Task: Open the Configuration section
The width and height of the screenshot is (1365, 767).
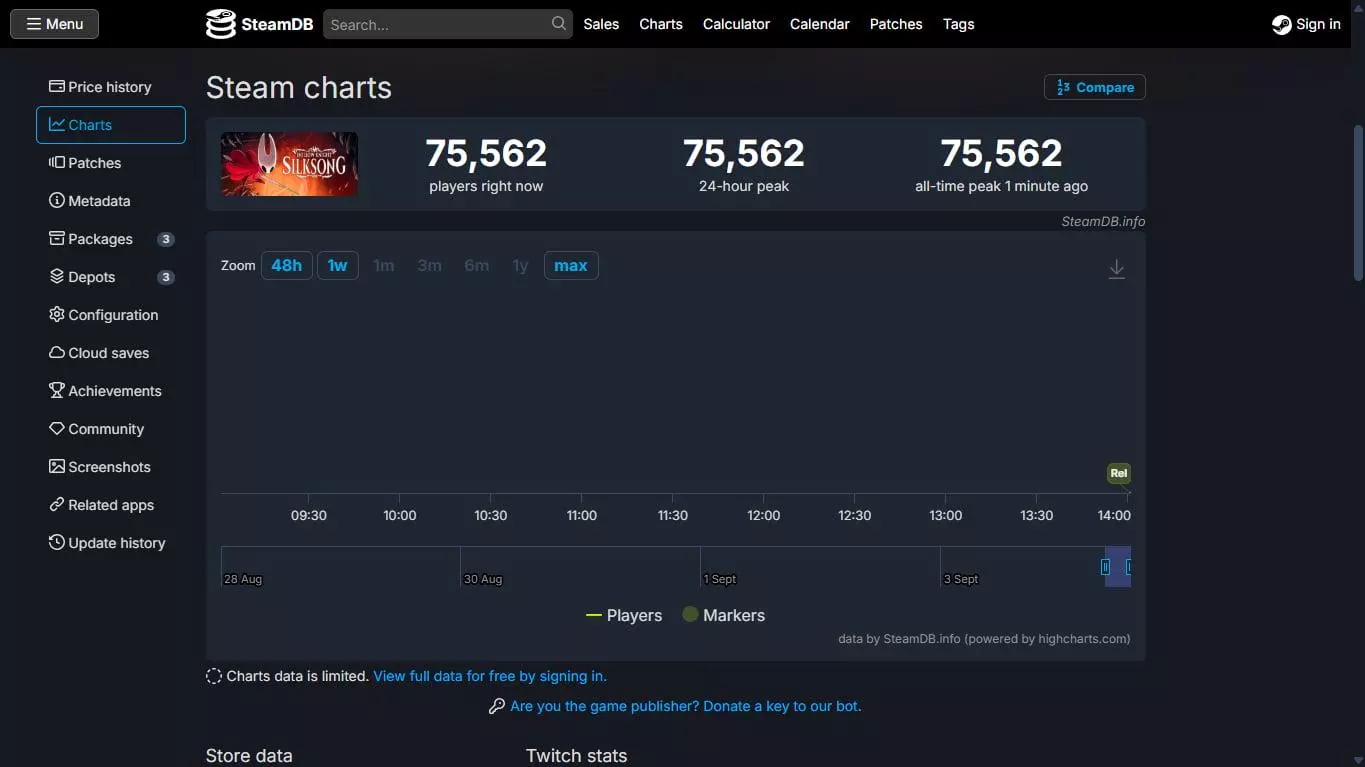Action: 111,315
